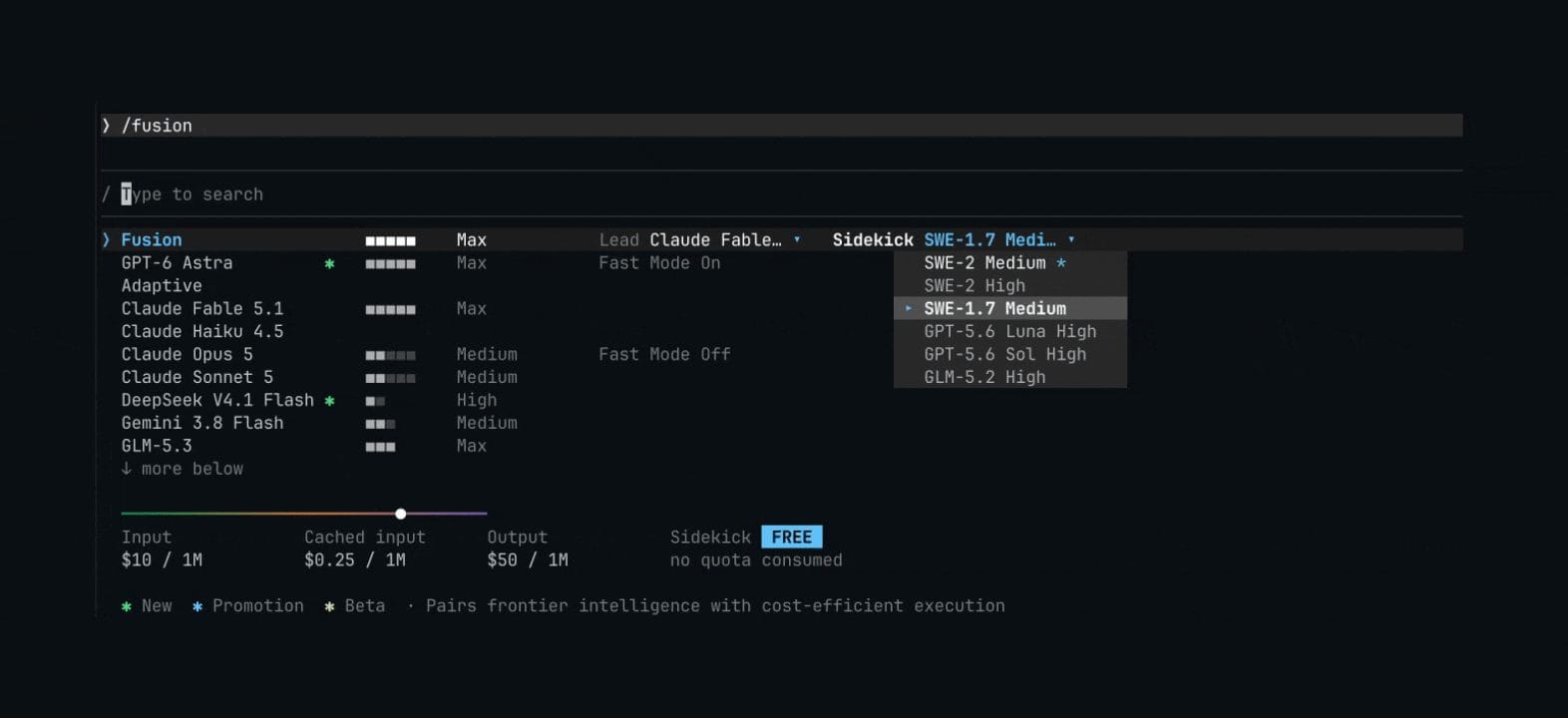Click the slash icon before the search field
The height and width of the screenshot is (718, 1568).
[106, 194]
